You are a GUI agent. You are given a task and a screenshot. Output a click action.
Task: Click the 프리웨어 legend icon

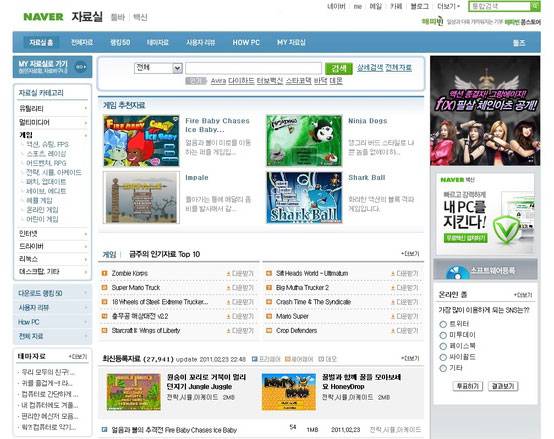tap(254, 359)
